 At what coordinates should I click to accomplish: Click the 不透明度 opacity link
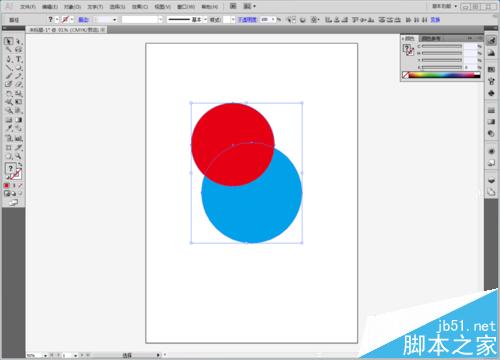[x=247, y=20]
